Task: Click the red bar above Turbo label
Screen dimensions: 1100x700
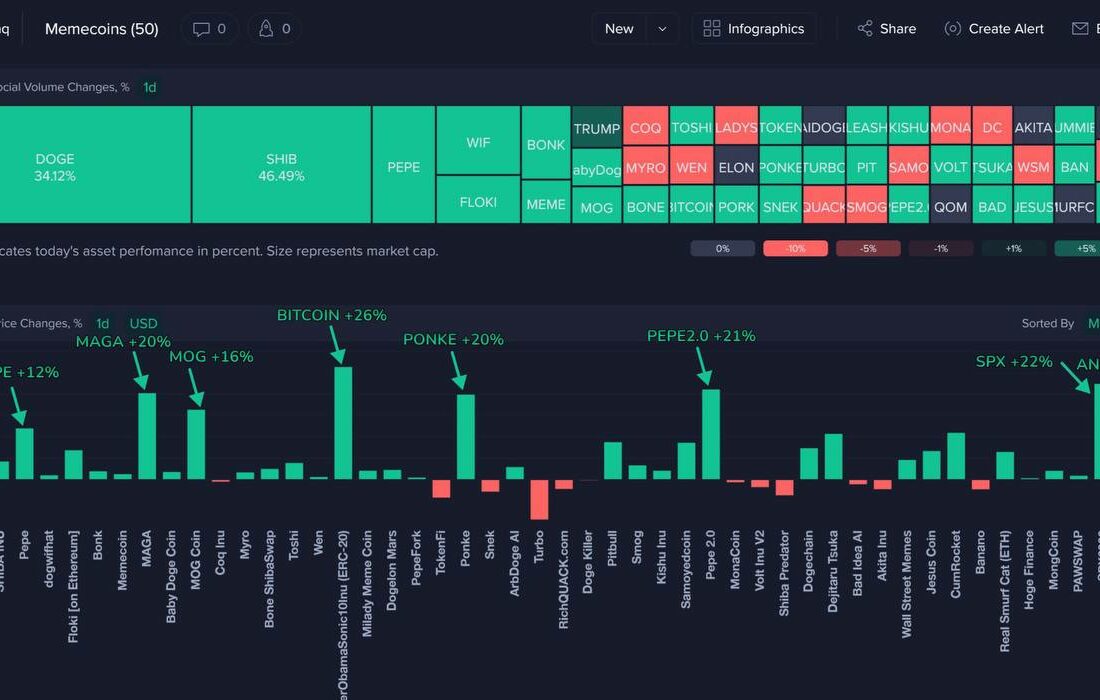Action: (539, 499)
